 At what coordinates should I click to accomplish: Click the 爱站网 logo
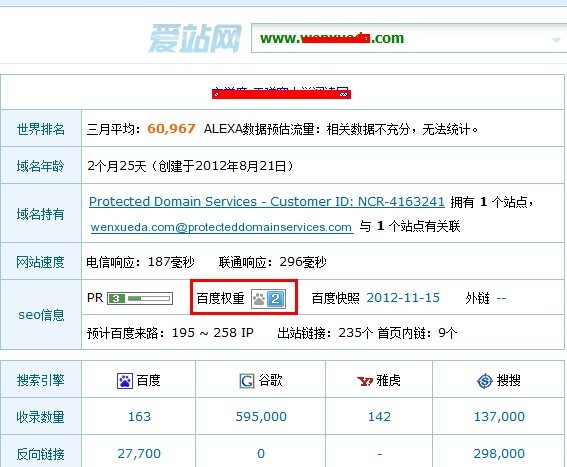195,38
